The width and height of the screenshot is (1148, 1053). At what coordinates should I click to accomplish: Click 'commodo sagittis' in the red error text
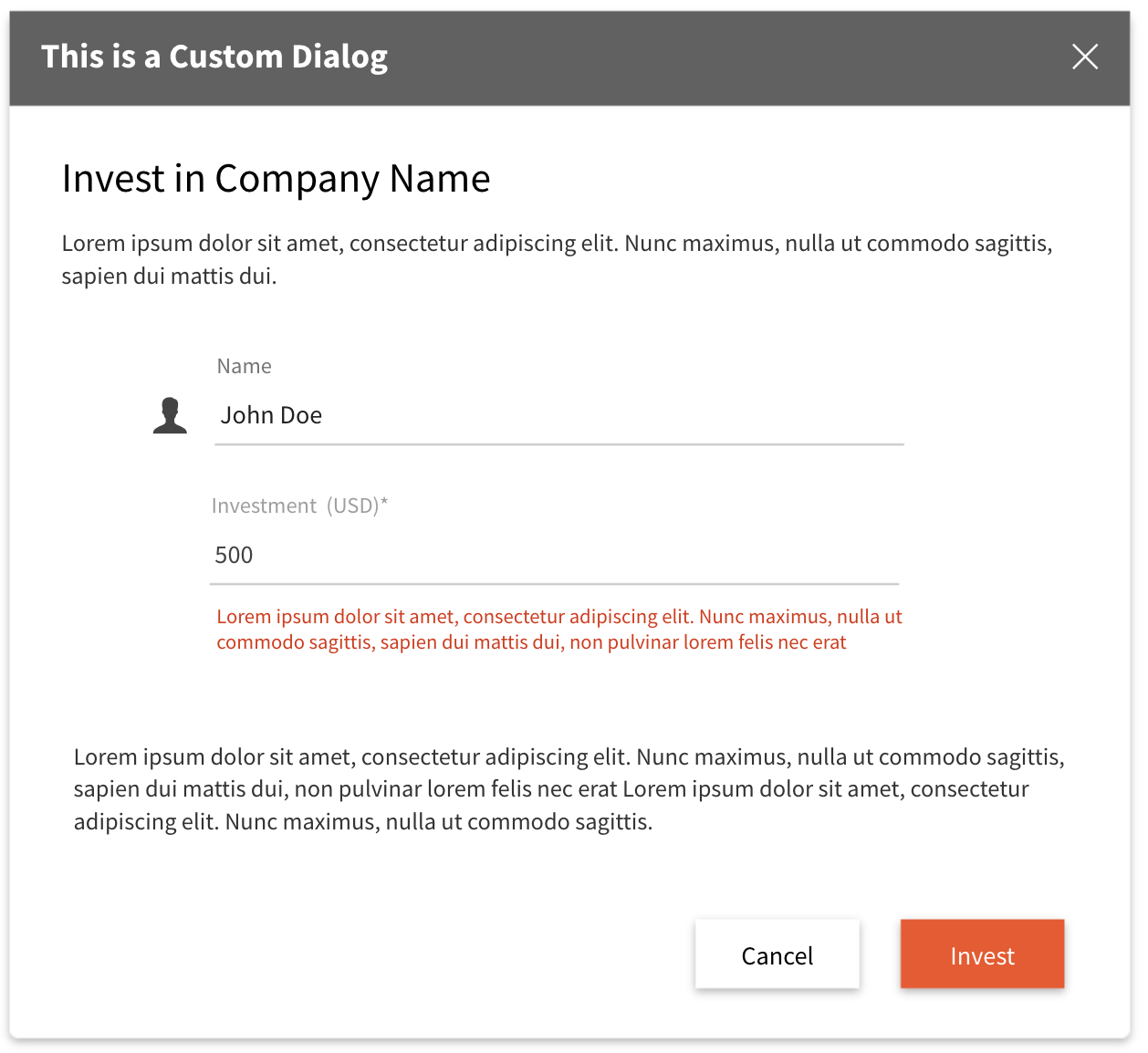tap(295, 642)
